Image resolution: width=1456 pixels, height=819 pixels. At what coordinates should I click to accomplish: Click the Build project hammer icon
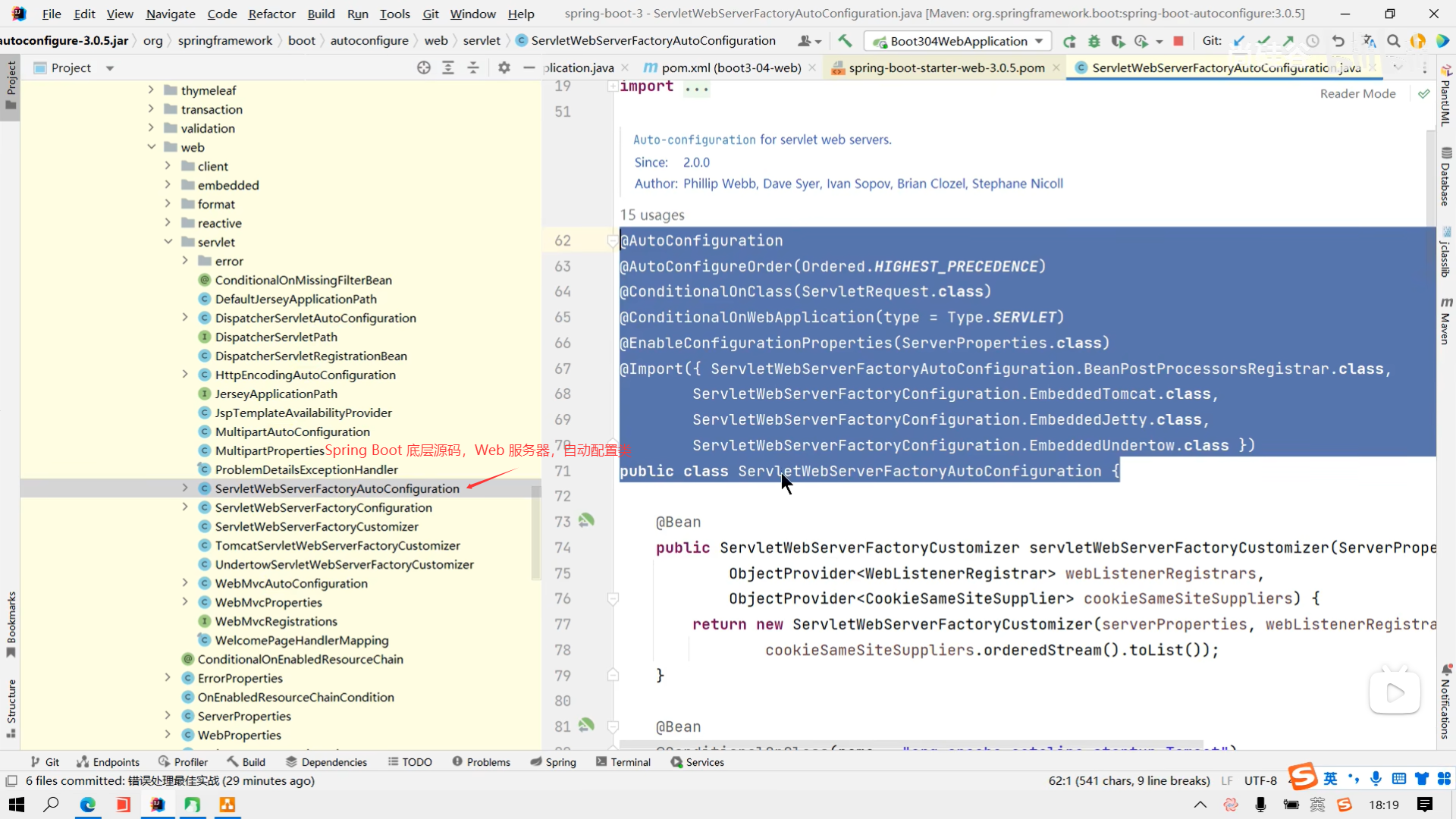[x=845, y=41]
